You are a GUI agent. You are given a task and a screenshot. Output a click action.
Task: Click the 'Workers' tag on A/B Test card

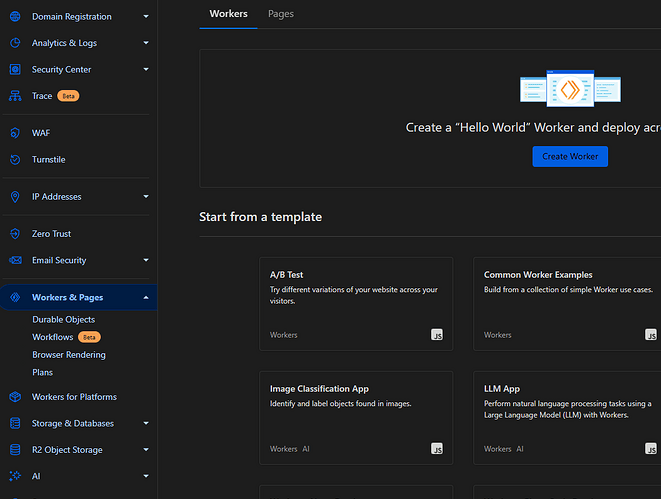[284, 335]
